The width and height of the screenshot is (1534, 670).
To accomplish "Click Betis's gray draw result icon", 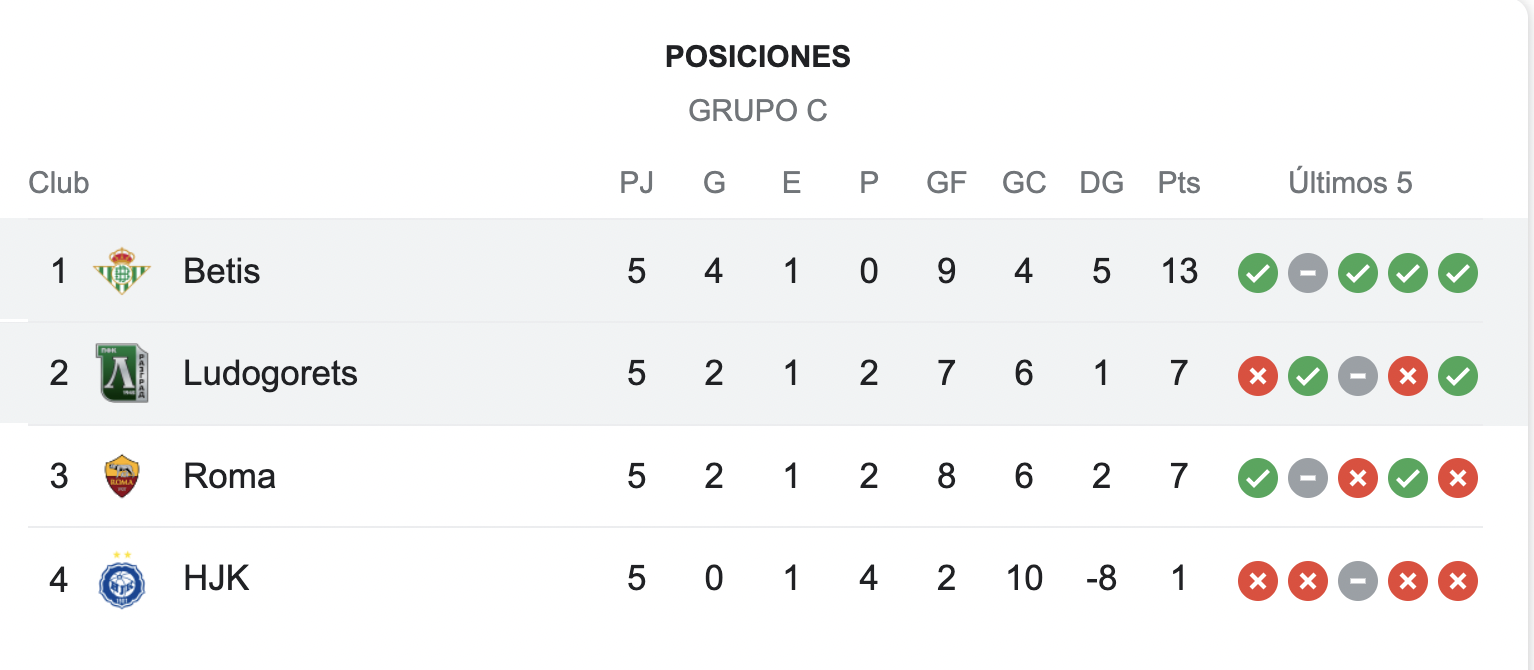I will point(1308,273).
